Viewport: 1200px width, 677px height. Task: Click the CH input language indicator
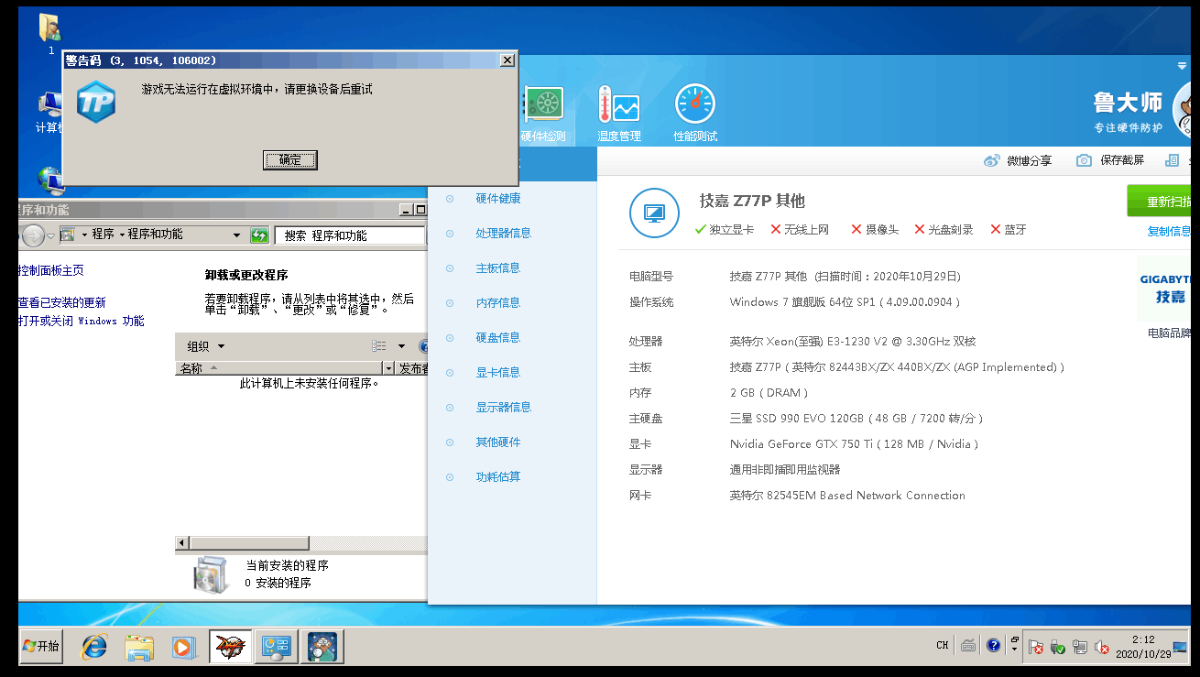[x=942, y=646]
